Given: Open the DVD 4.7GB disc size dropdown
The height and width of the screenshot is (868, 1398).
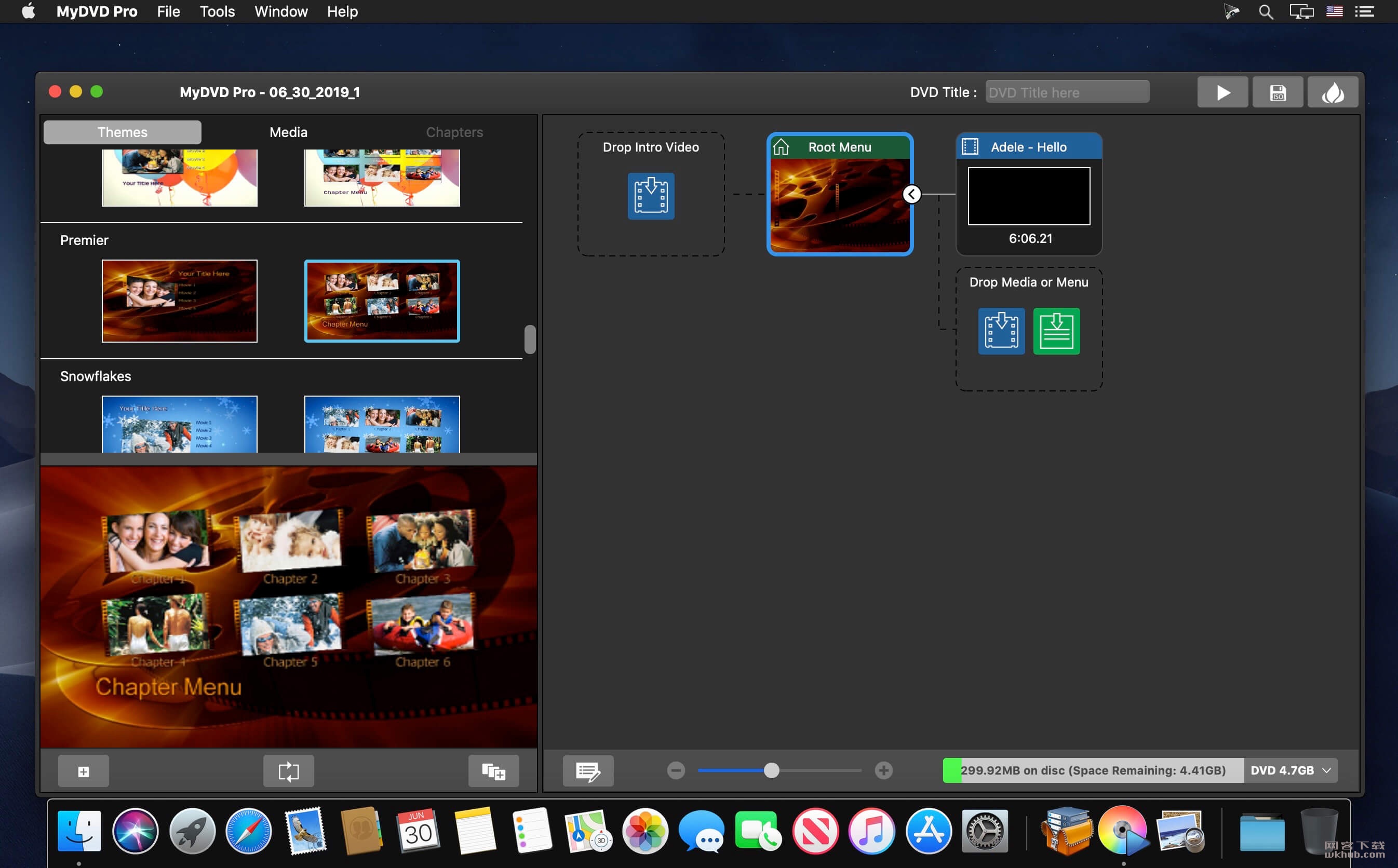Looking at the screenshot, I should tap(1290, 770).
